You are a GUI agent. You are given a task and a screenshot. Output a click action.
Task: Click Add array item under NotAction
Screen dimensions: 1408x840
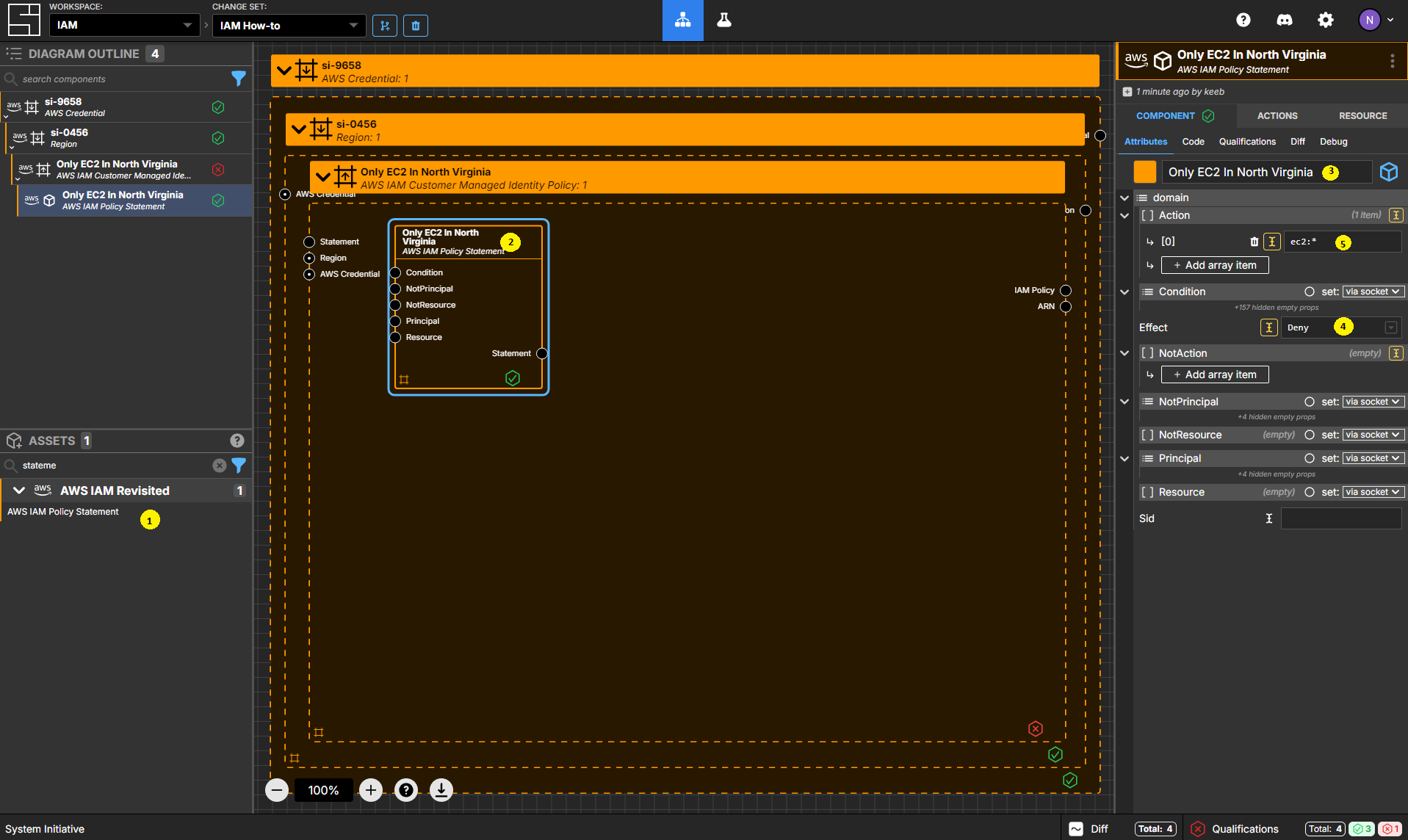[x=1215, y=374]
